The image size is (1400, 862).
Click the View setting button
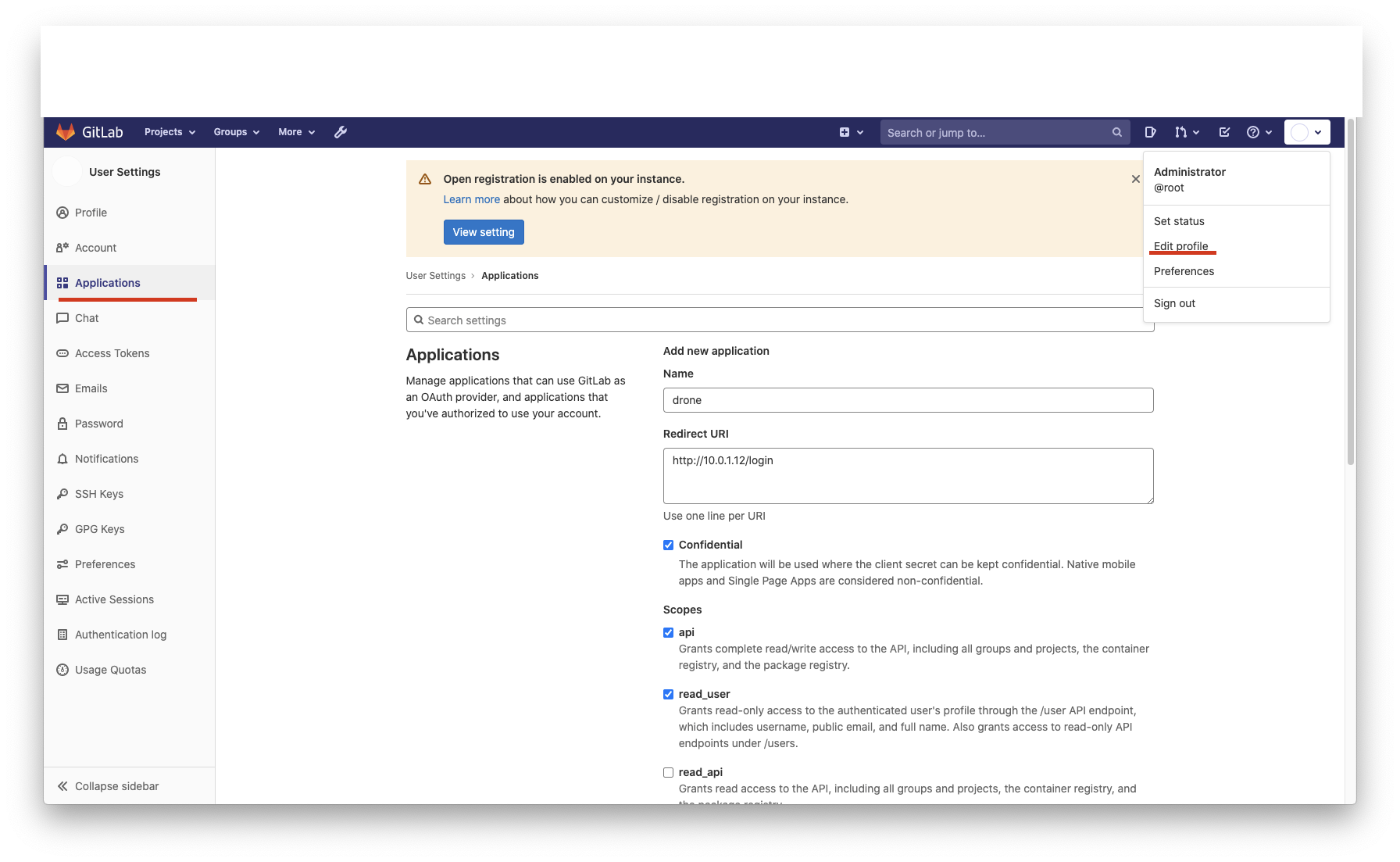point(484,232)
